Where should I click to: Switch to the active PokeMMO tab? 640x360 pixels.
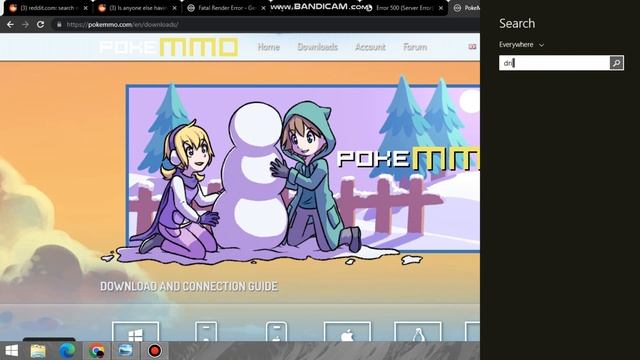[465, 8]
